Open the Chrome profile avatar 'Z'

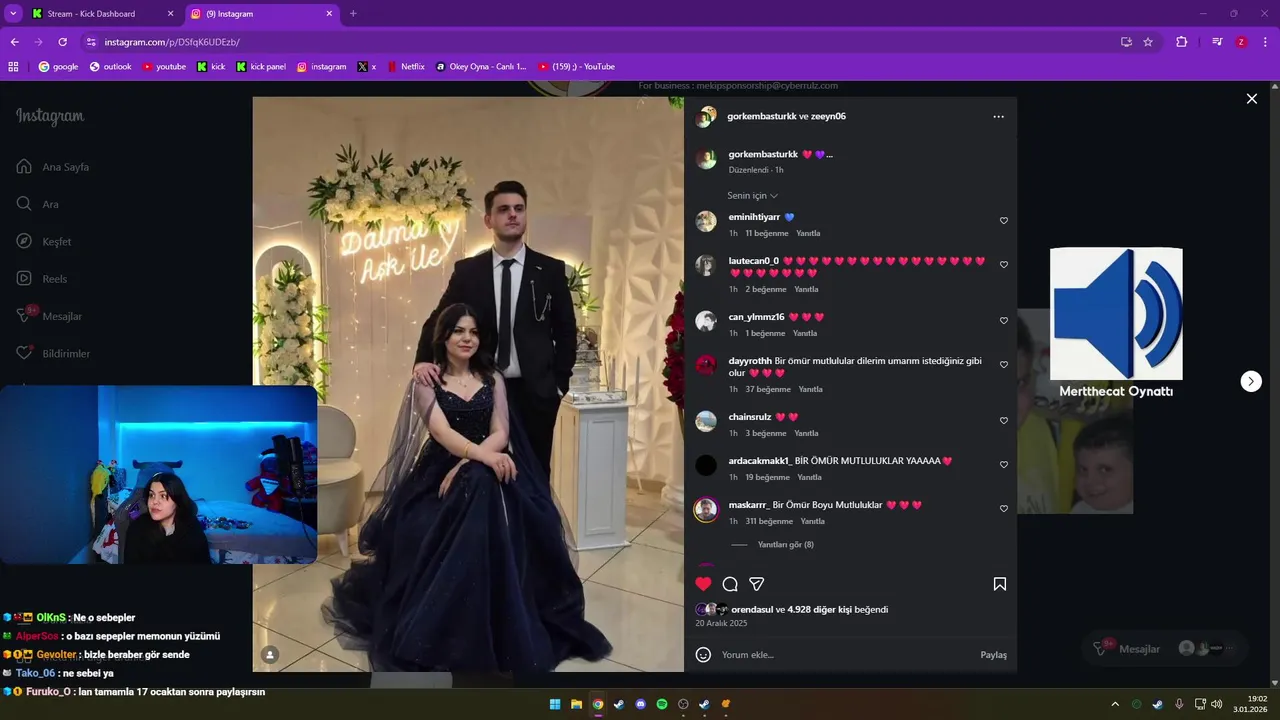(x=1241, y=42)
